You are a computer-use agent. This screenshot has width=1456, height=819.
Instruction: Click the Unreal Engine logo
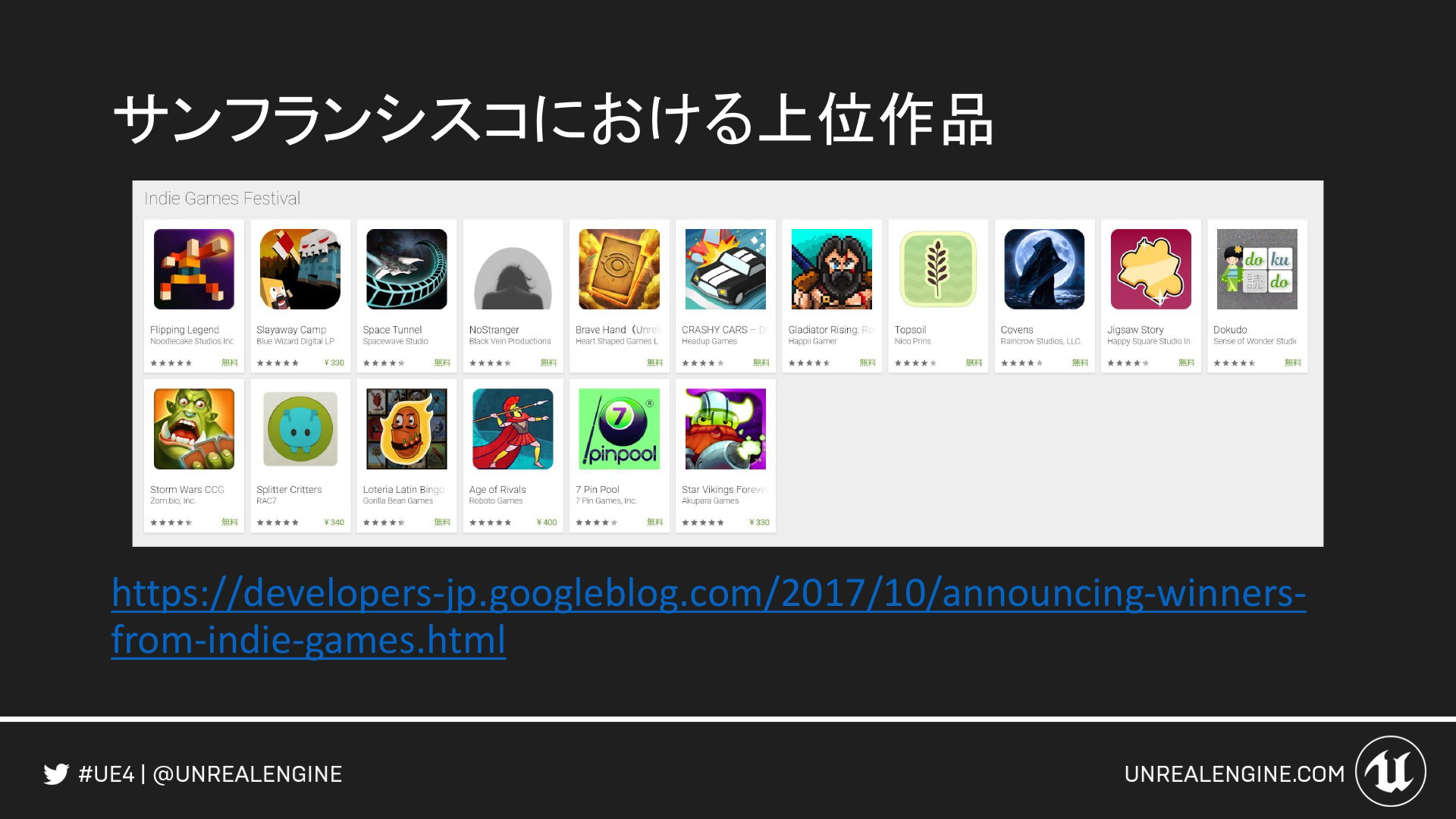(1391, 771)
